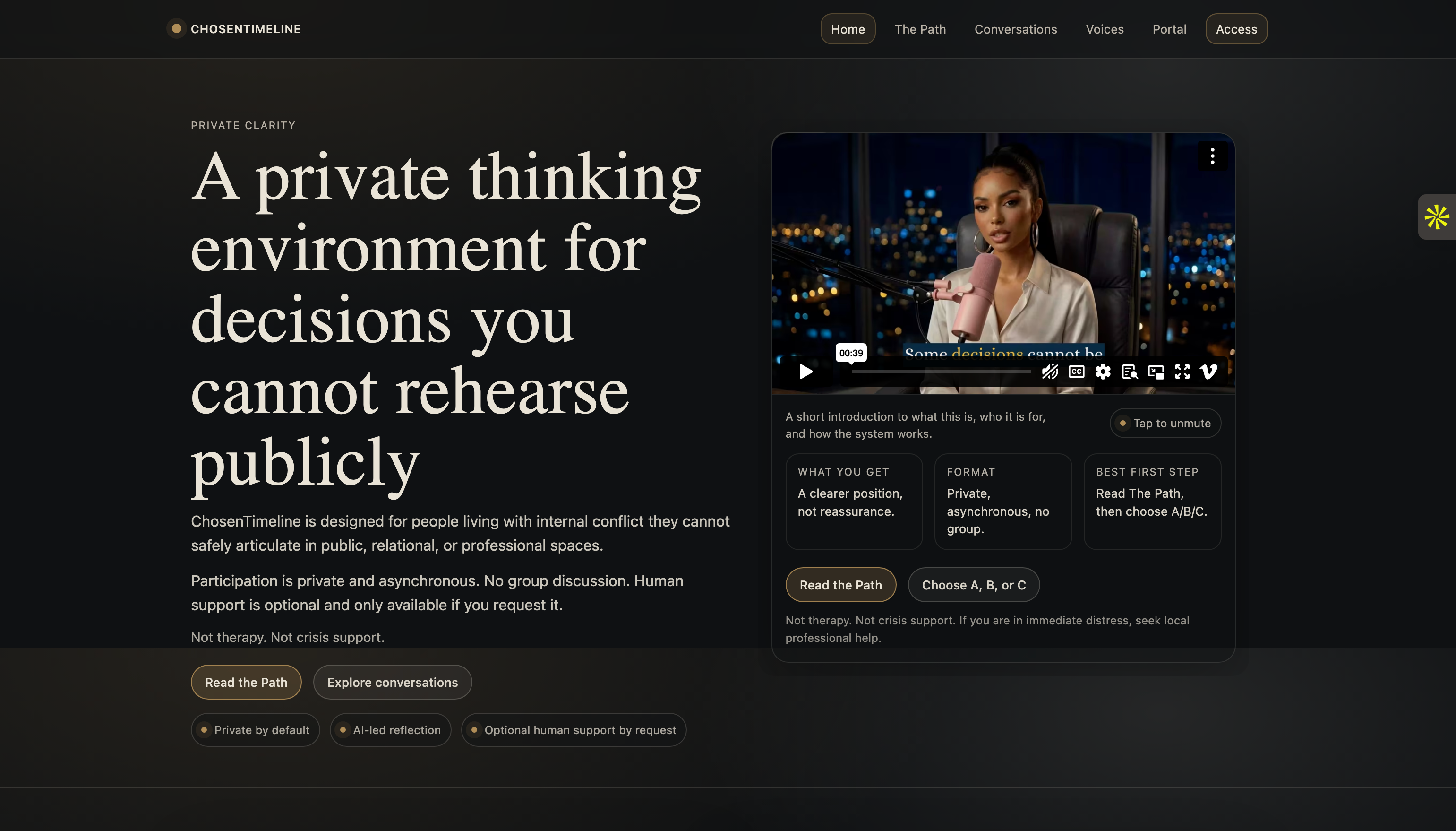1456x831 pixels.
Task: Tap to unmute the introduction video
Action: [1165, 423]
